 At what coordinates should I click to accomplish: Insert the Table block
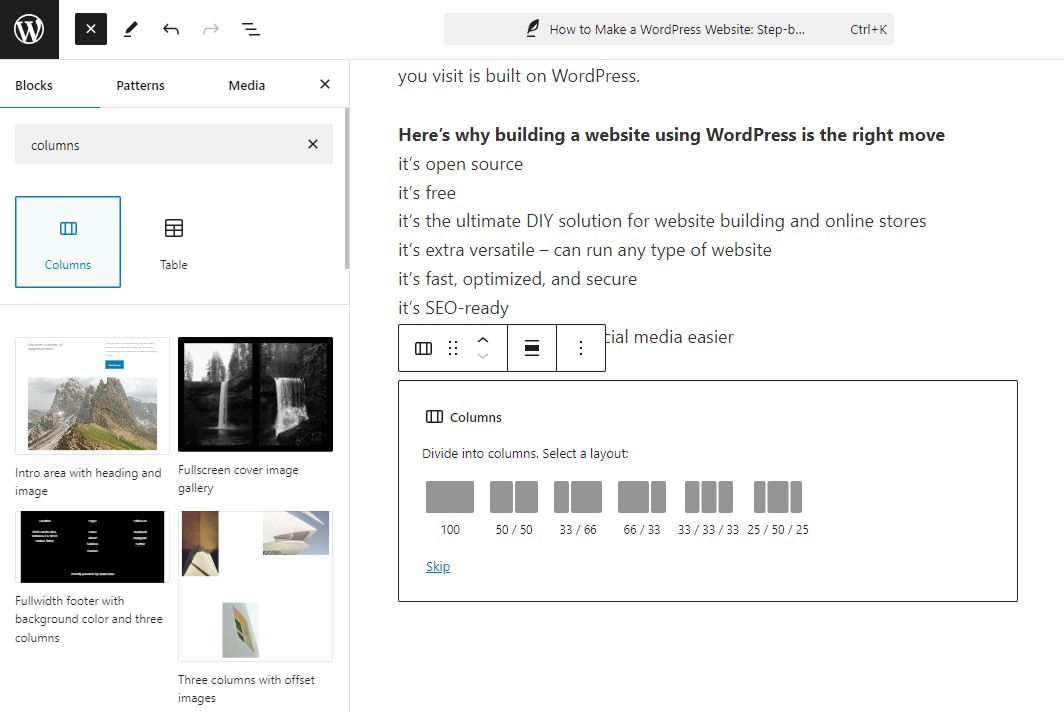click(174, 242)
